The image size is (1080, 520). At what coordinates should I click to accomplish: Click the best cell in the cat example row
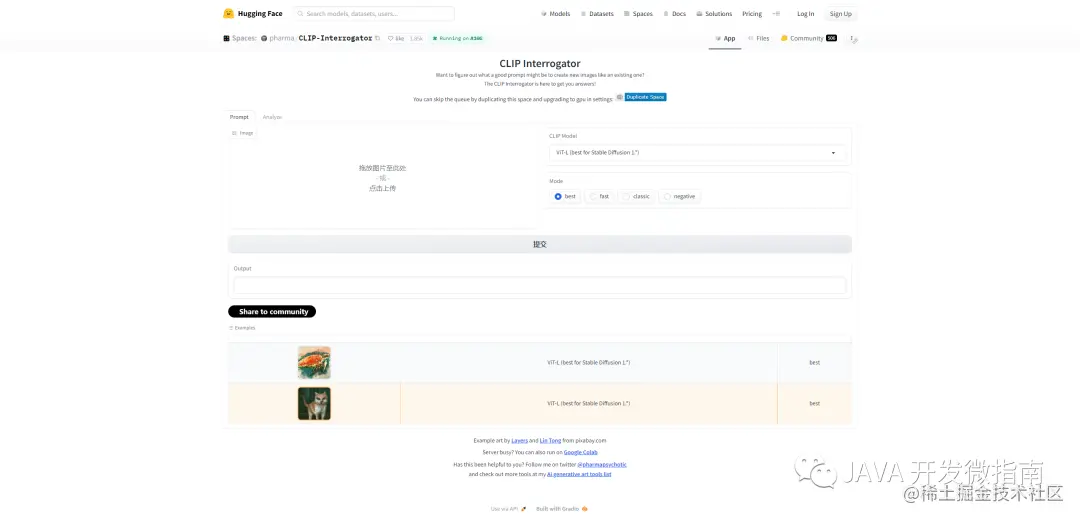point(815,404)
